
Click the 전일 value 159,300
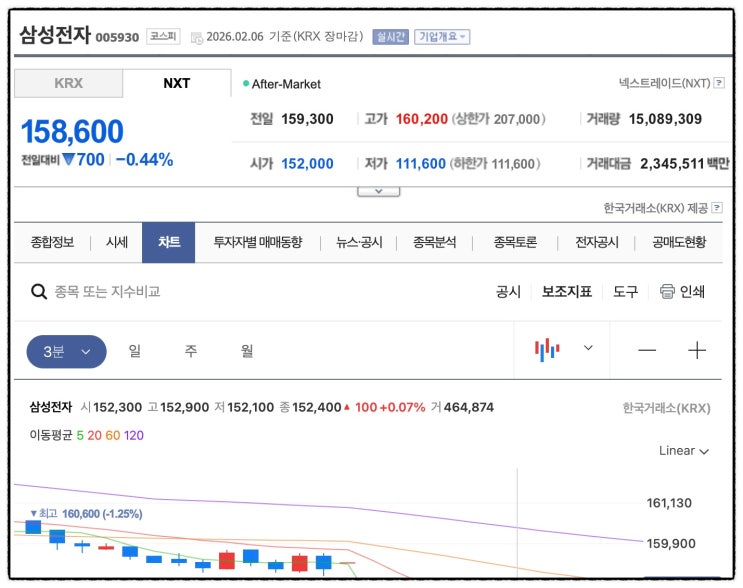(x=308, y=119)
